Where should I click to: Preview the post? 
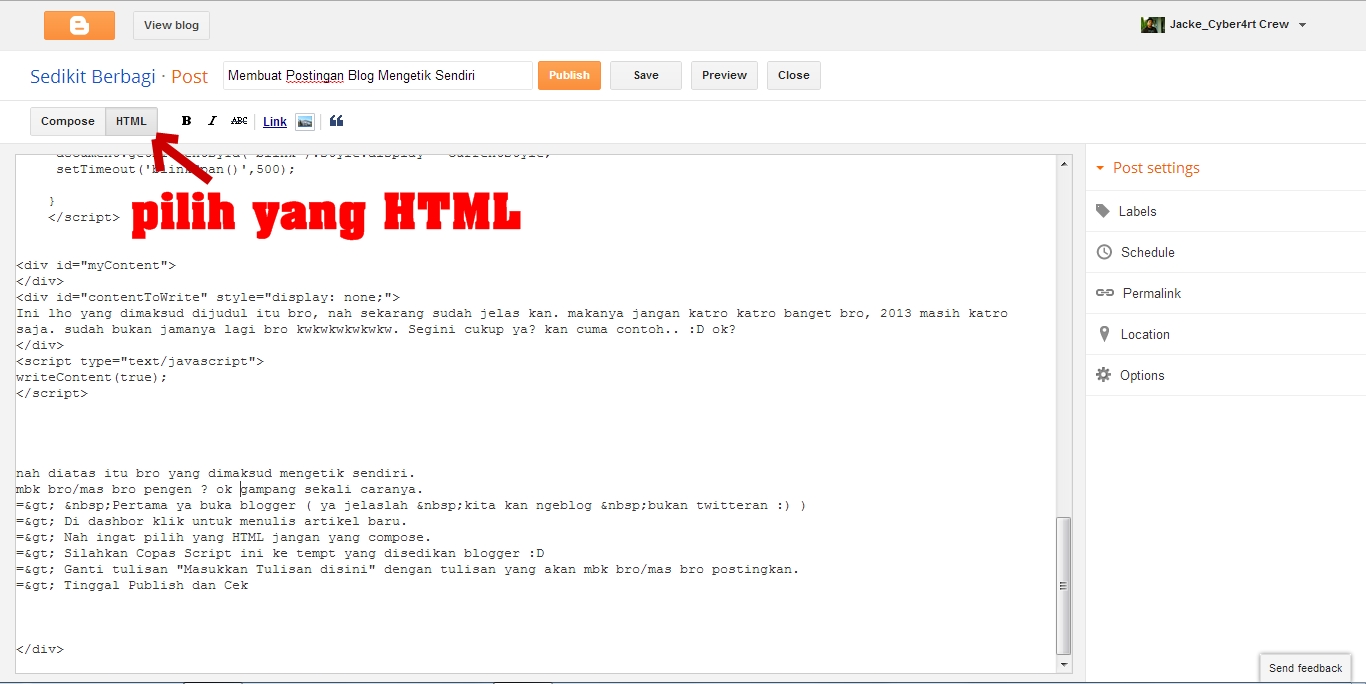click(x=724, y=75)
